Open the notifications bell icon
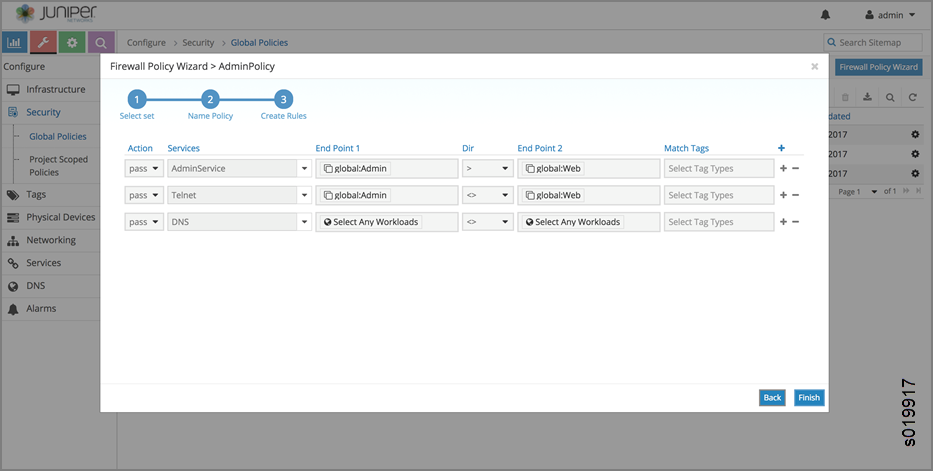933x471 pixels. pyautogui.click(x=825, y=15)
